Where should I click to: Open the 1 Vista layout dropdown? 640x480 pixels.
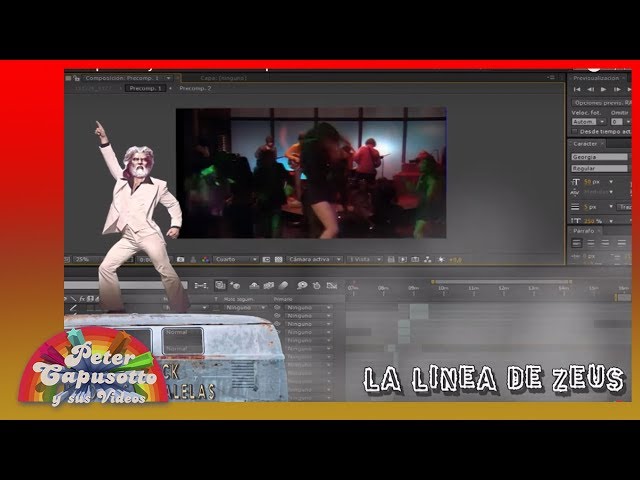365,260
